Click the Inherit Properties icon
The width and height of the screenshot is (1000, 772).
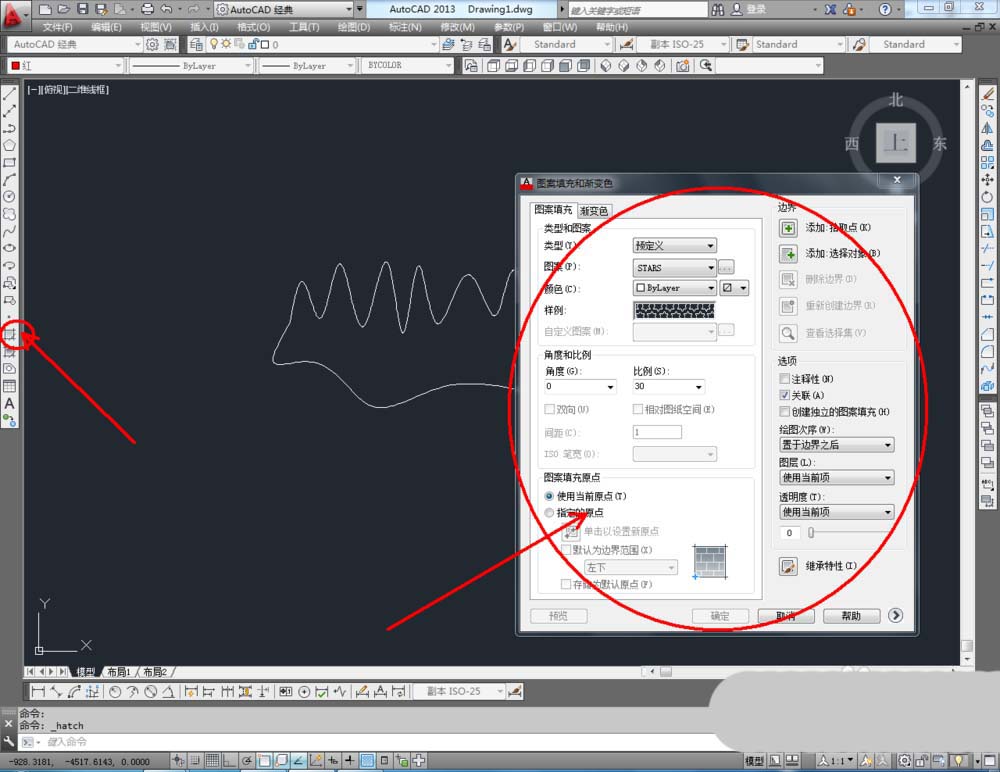(x=788, y=566)
